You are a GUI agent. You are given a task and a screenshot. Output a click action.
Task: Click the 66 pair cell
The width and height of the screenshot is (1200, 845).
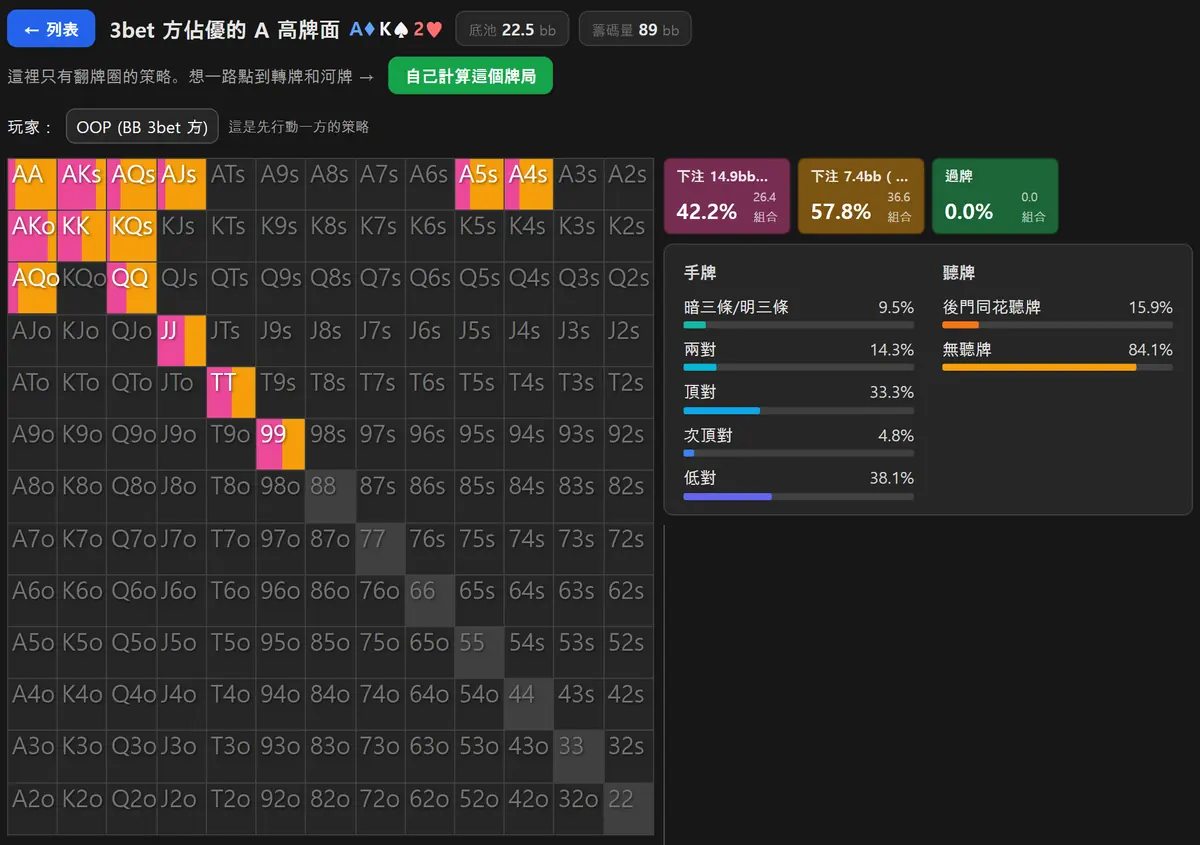tap(430, 600)
